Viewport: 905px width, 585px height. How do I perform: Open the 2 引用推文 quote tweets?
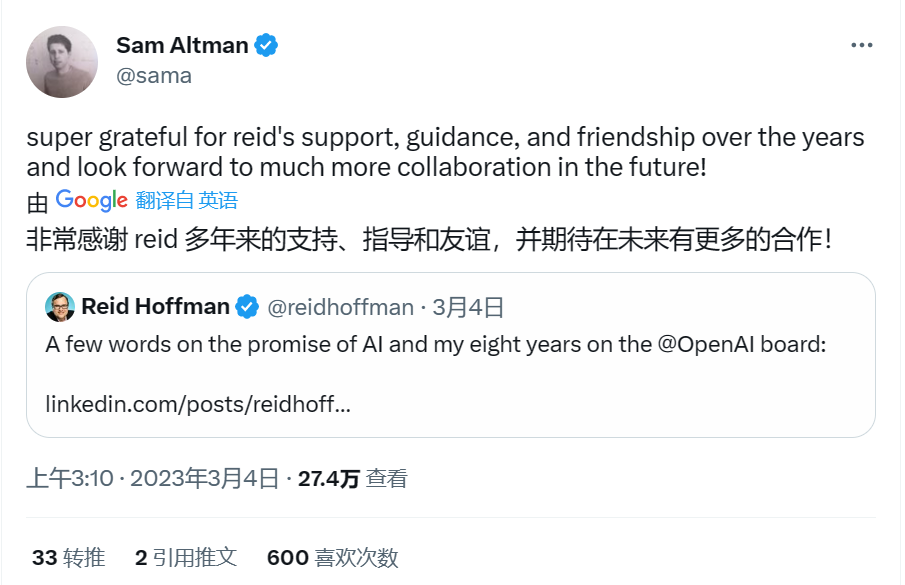pyautogui.click(x=186, y=557)
